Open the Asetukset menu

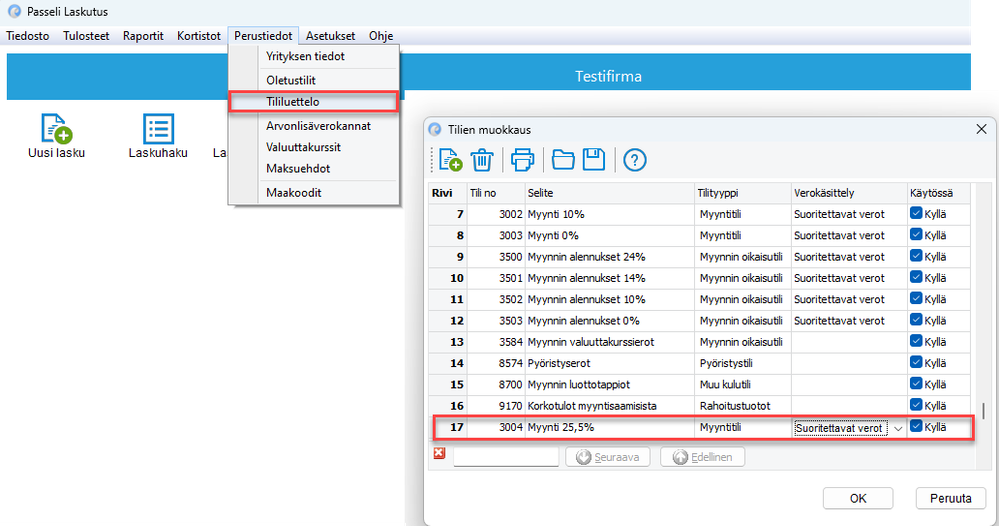pyautogui.click(x=331, y=36)
